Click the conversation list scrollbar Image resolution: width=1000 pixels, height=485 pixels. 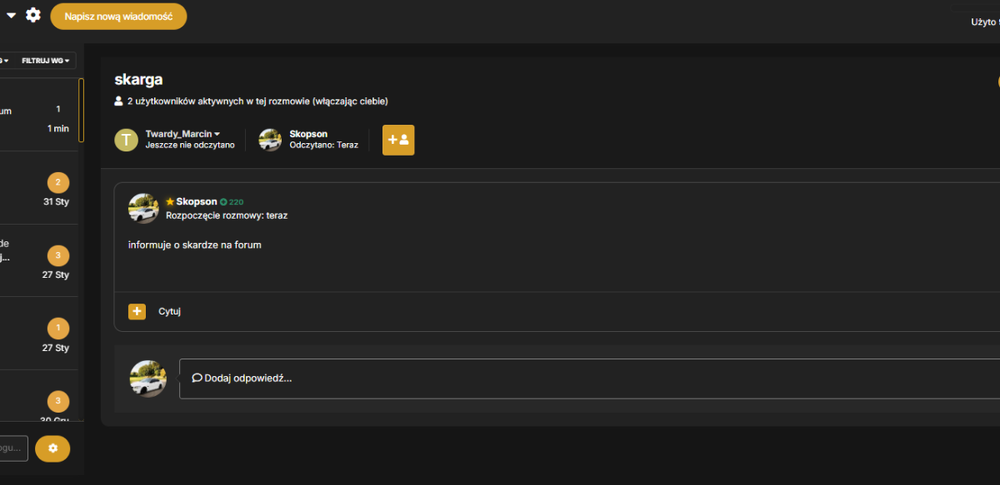(81, 110)
